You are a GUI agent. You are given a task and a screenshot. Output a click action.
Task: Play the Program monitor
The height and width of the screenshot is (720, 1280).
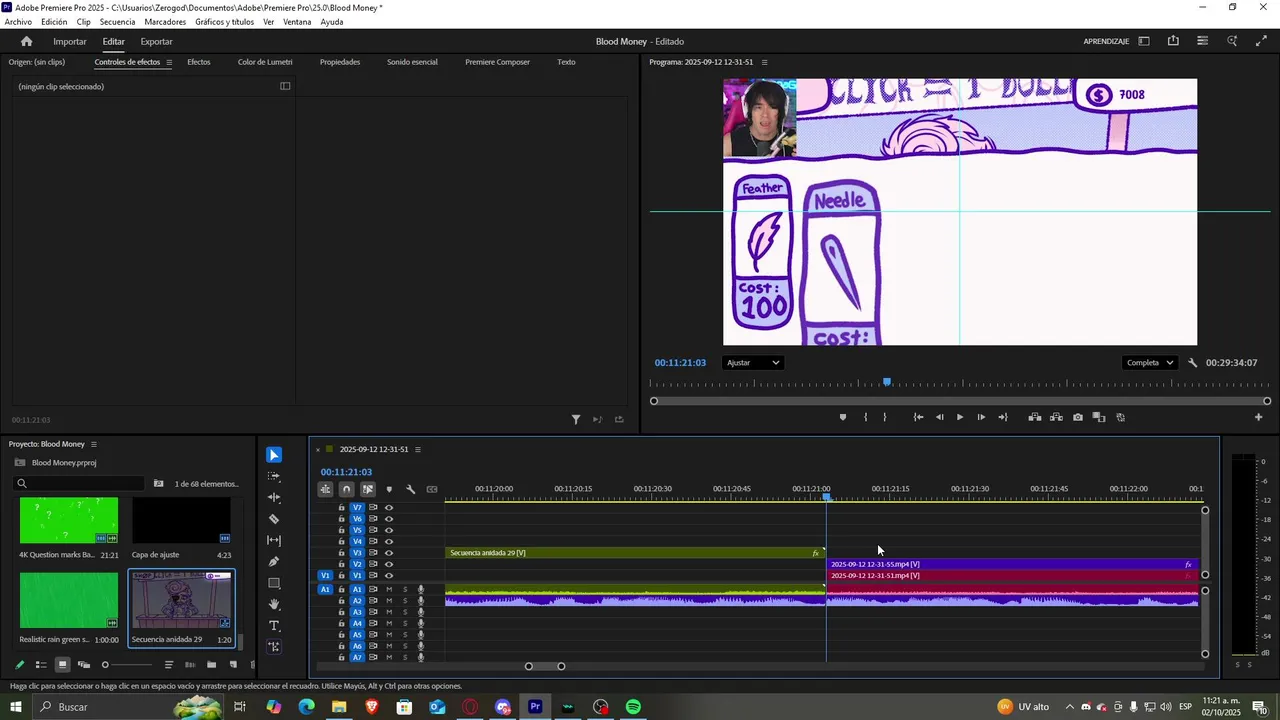[x=960, y=417]
